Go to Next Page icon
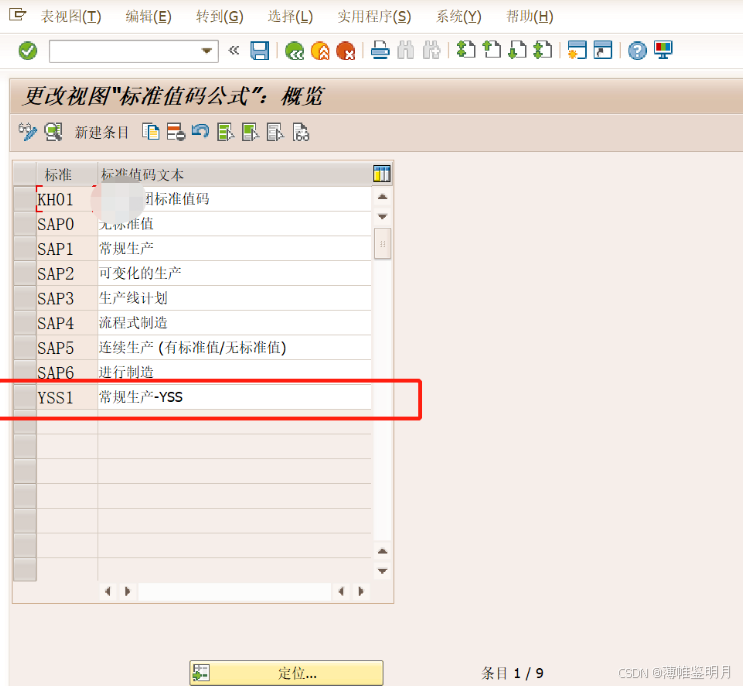The width and height of the screenshot is (743, 686). coord(517,50)
